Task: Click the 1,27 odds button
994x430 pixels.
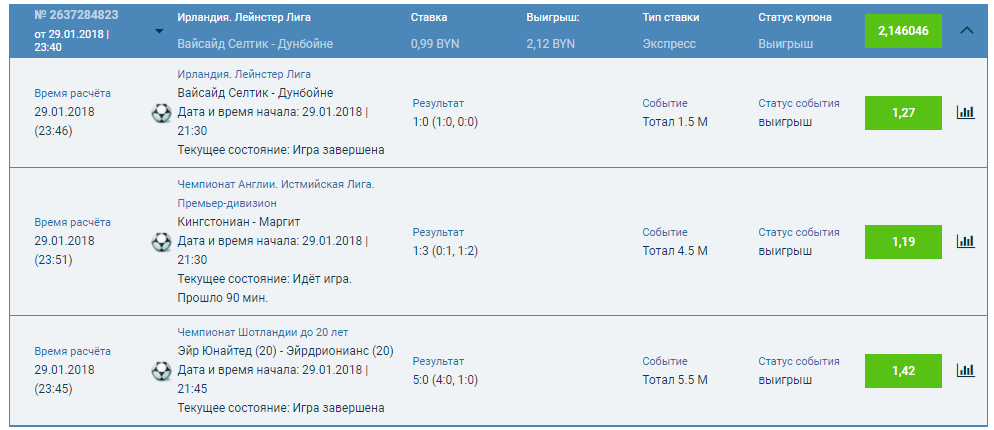Action: 903,113
